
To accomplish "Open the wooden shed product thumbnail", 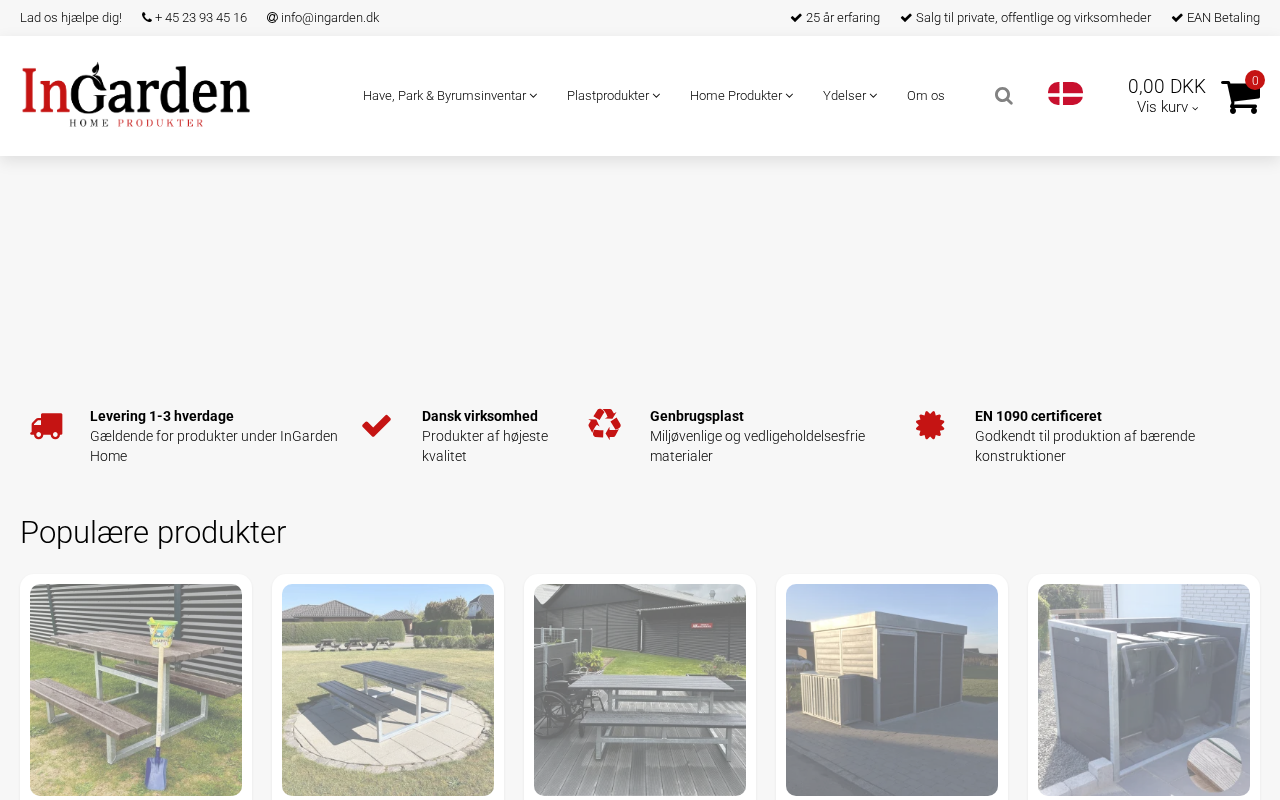I will point(892,690).
